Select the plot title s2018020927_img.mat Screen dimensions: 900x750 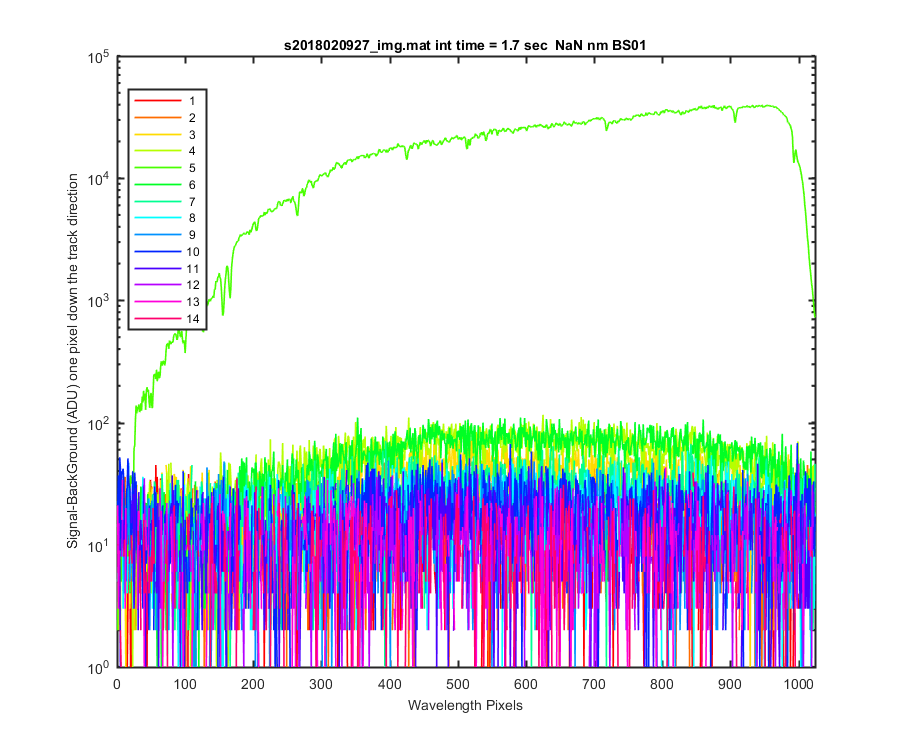coord(465,45)
